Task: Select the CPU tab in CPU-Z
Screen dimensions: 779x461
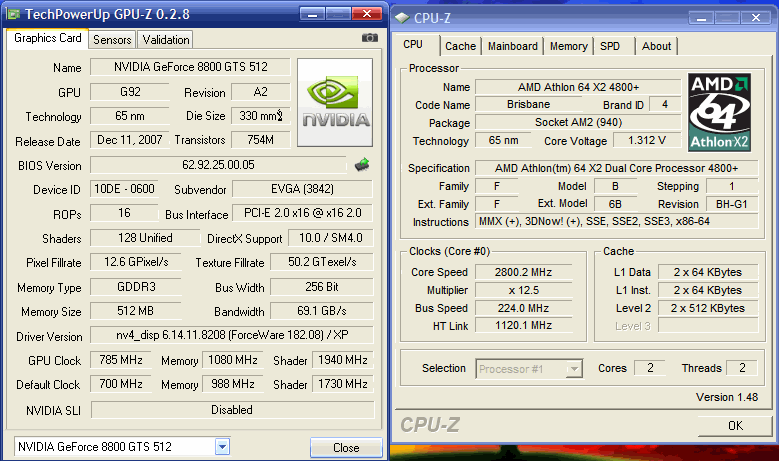Action: coord(413,45)
